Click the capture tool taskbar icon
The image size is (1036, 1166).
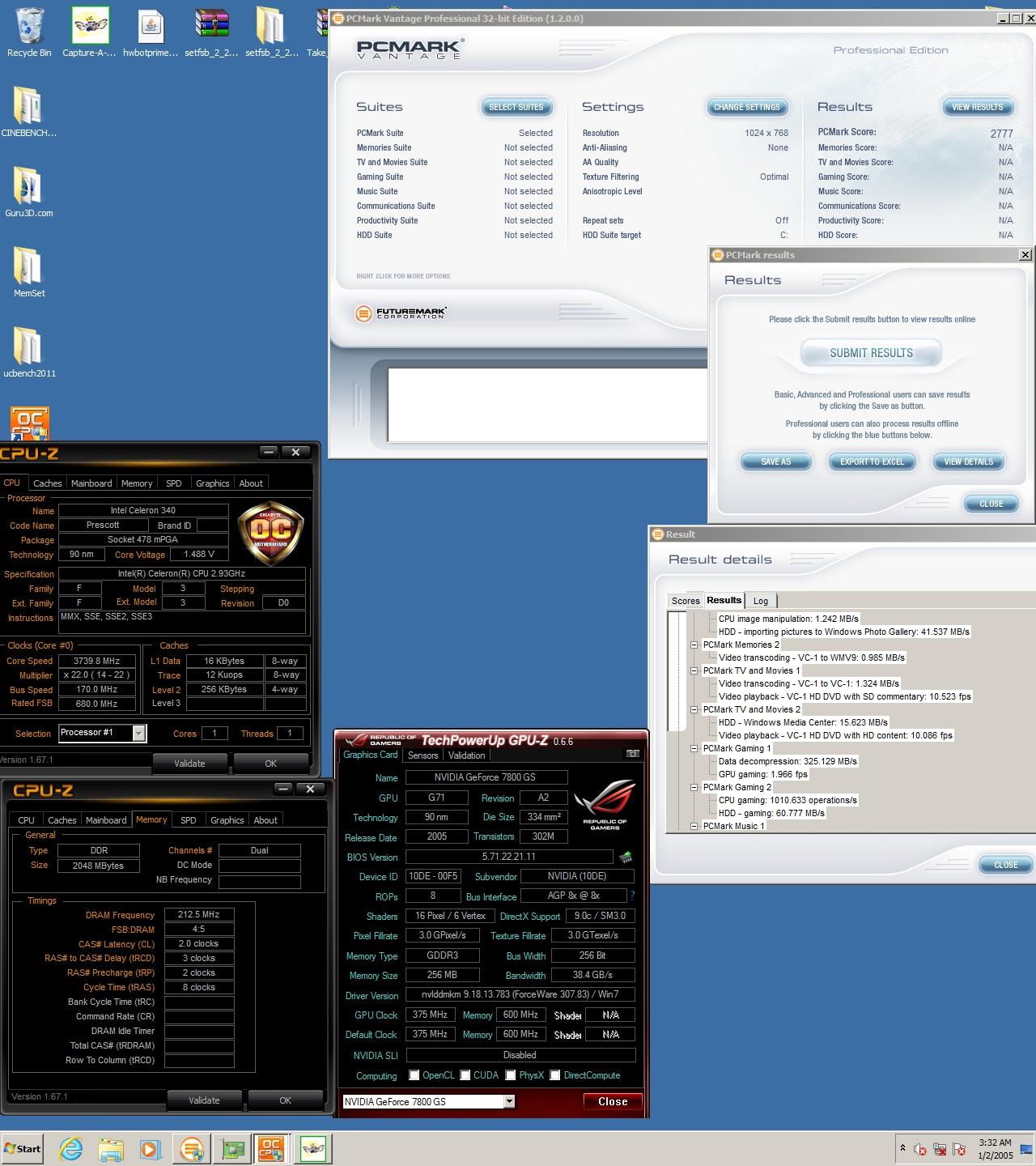click(x=312, y=1148)
